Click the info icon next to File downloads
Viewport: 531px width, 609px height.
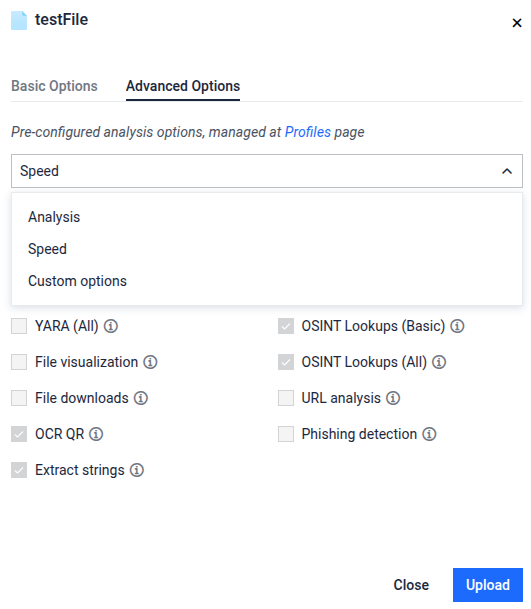(141, 398)
